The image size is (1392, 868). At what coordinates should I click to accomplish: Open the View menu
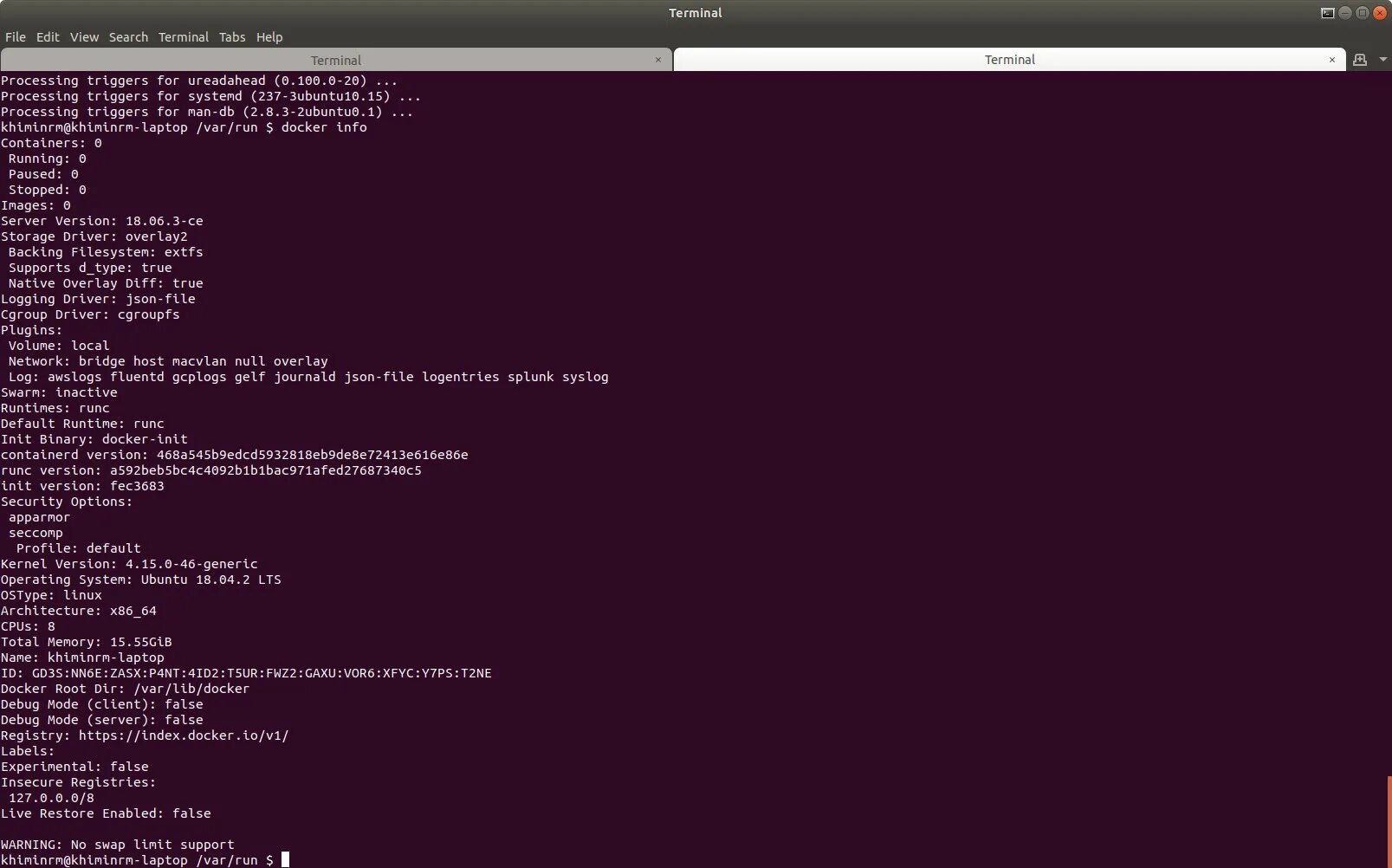tap(84, 37)
